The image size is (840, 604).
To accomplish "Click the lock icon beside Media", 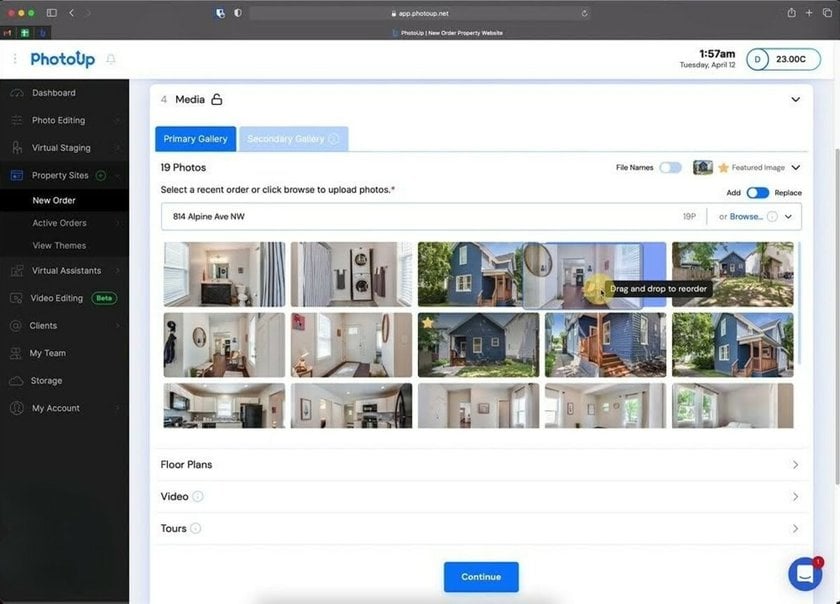I will pyautogui.click(x=216, y=99).
